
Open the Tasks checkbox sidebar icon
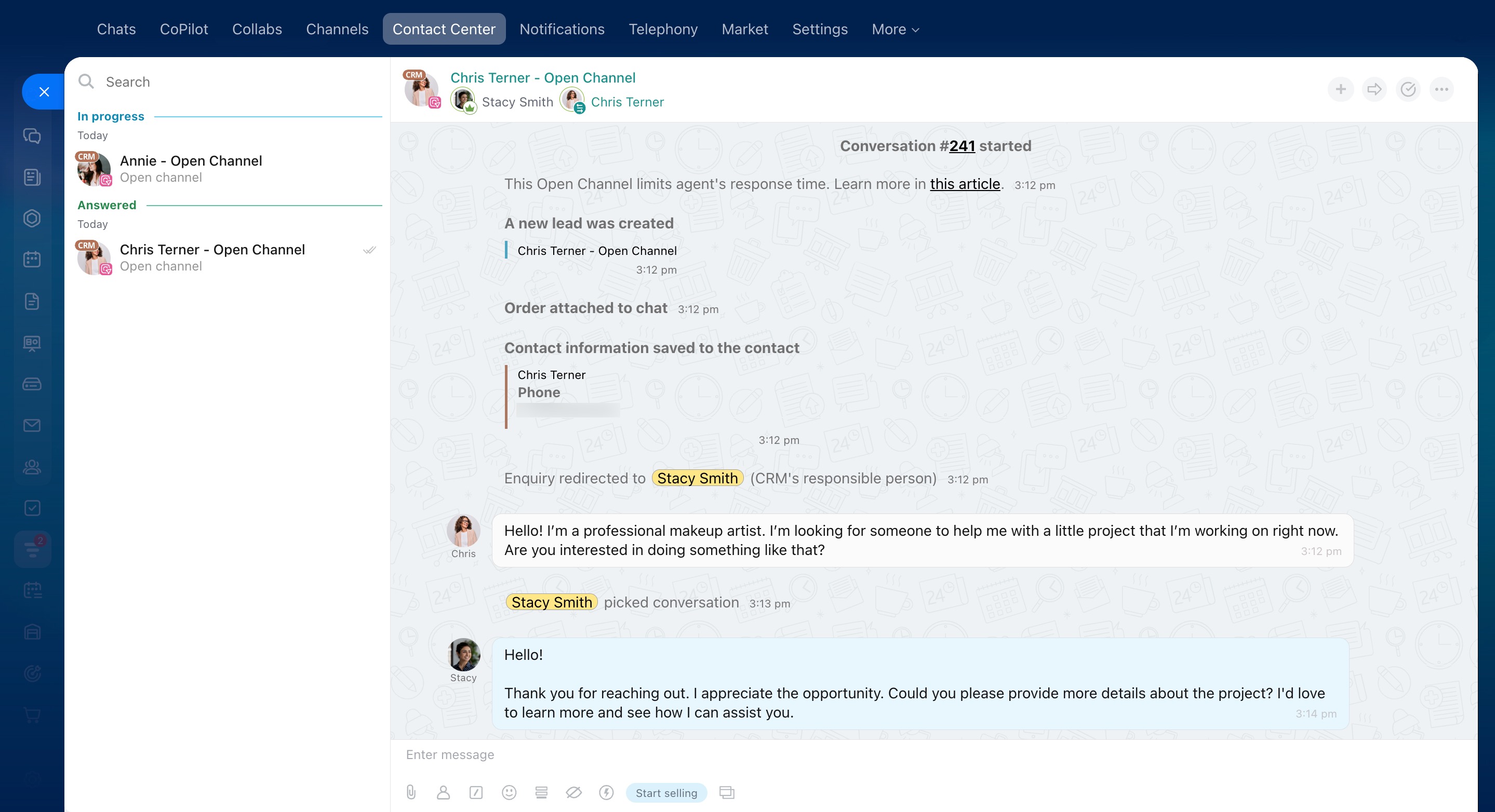(32, 508)
